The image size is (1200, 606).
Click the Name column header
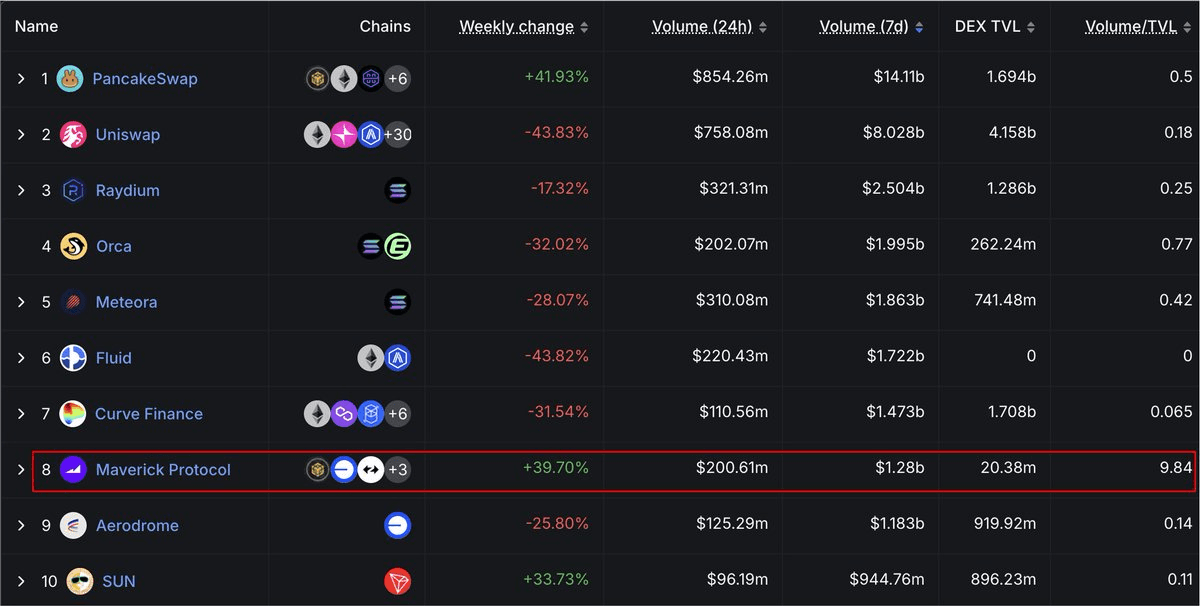tap(36, 26)
